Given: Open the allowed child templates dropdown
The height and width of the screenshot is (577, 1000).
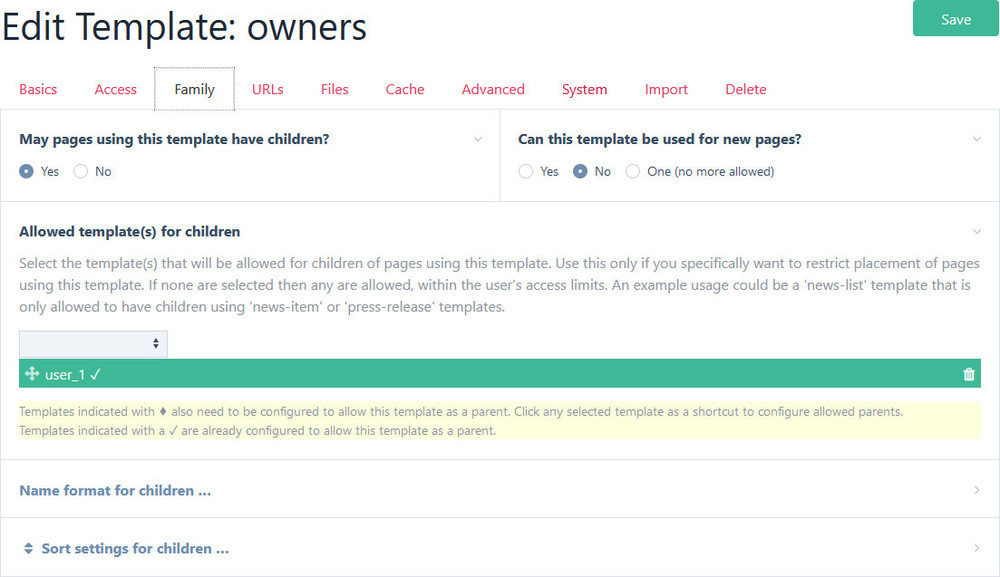Looking at the screenshot, I should pos(93,343).
